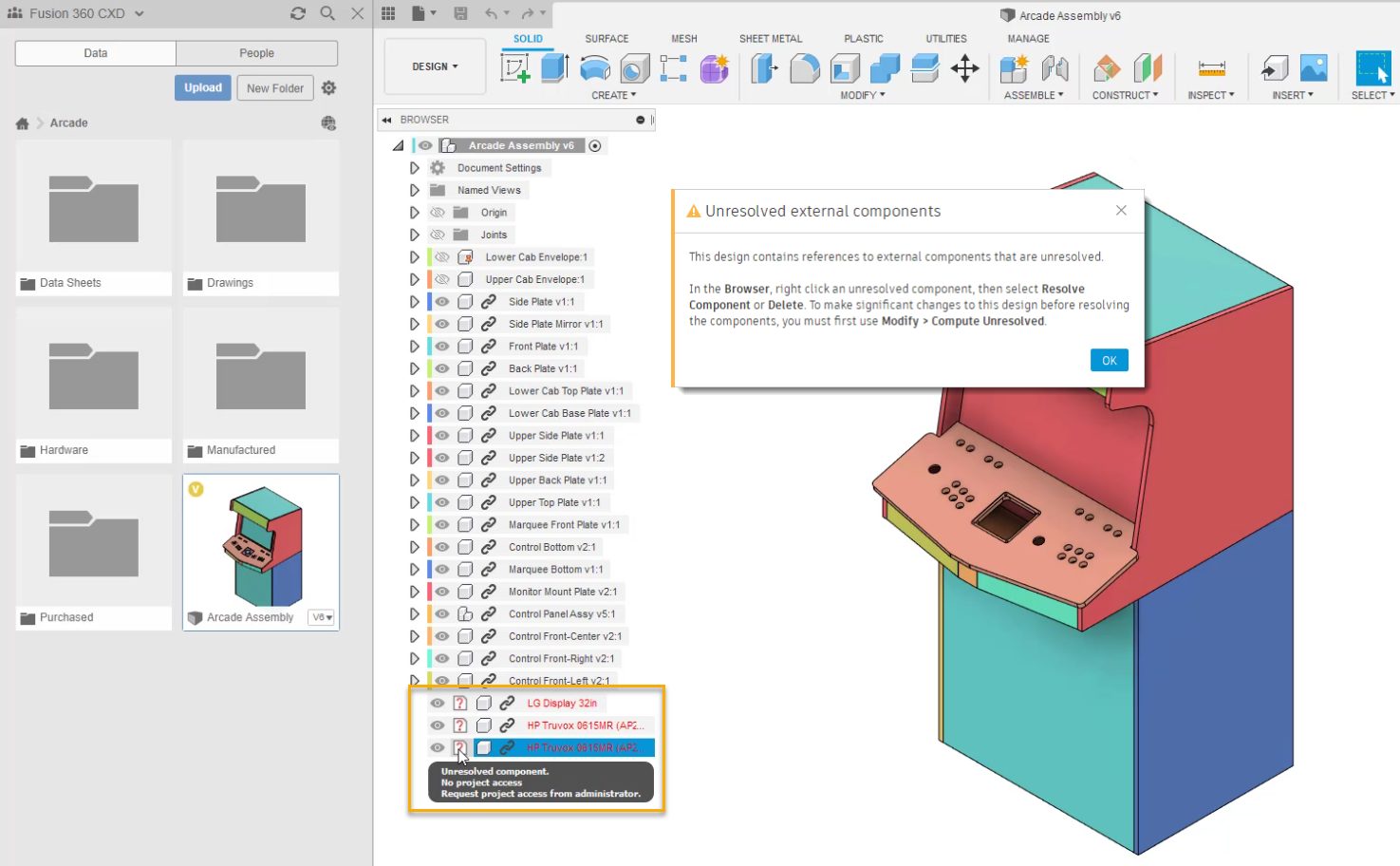The width and height of the screenshot is (1400, 866).
Task: Click OK in the unresolved components dialog
Action: click(x=1109, y=361)
